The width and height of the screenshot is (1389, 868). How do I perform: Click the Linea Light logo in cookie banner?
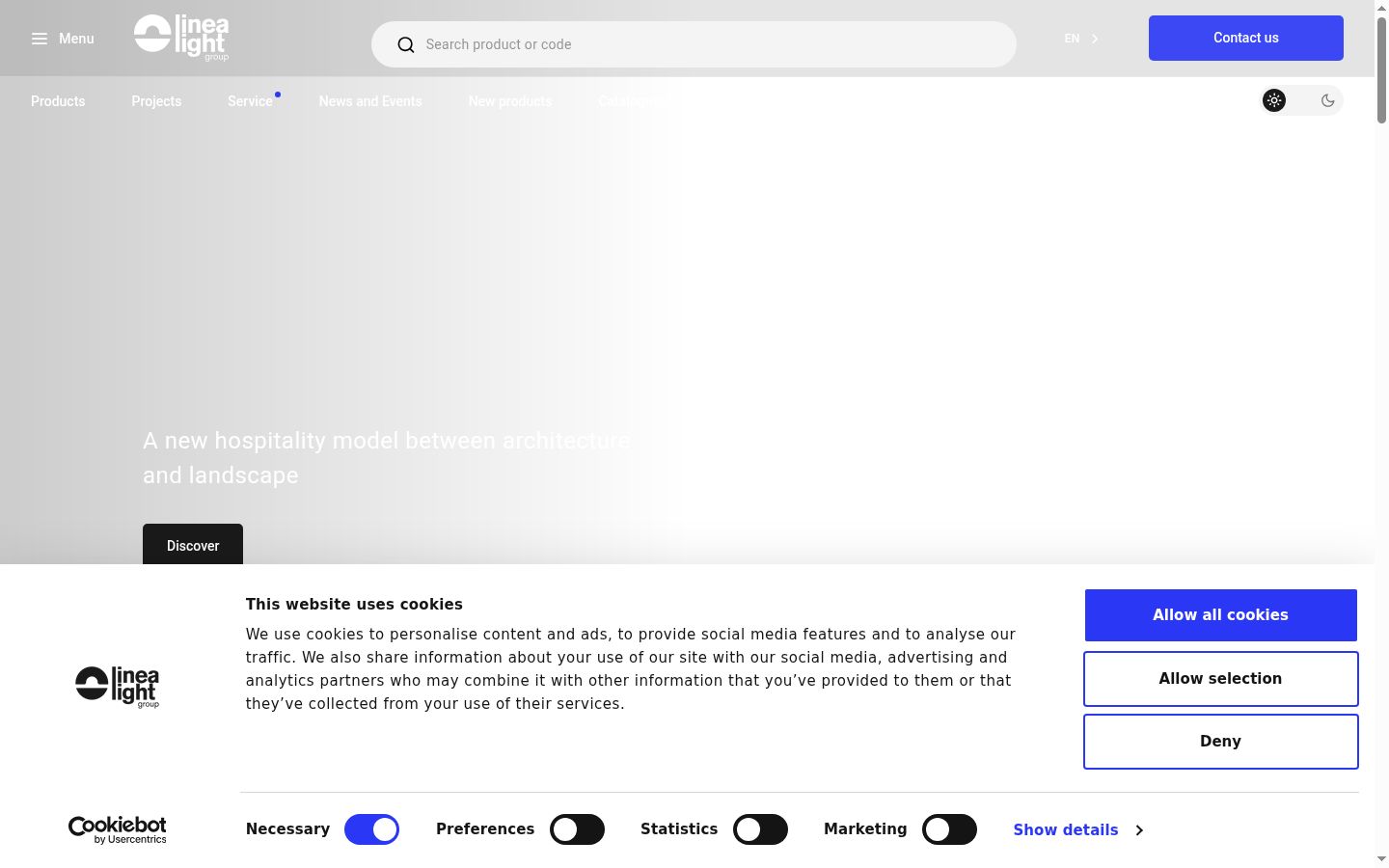click(x=118, y=687)
